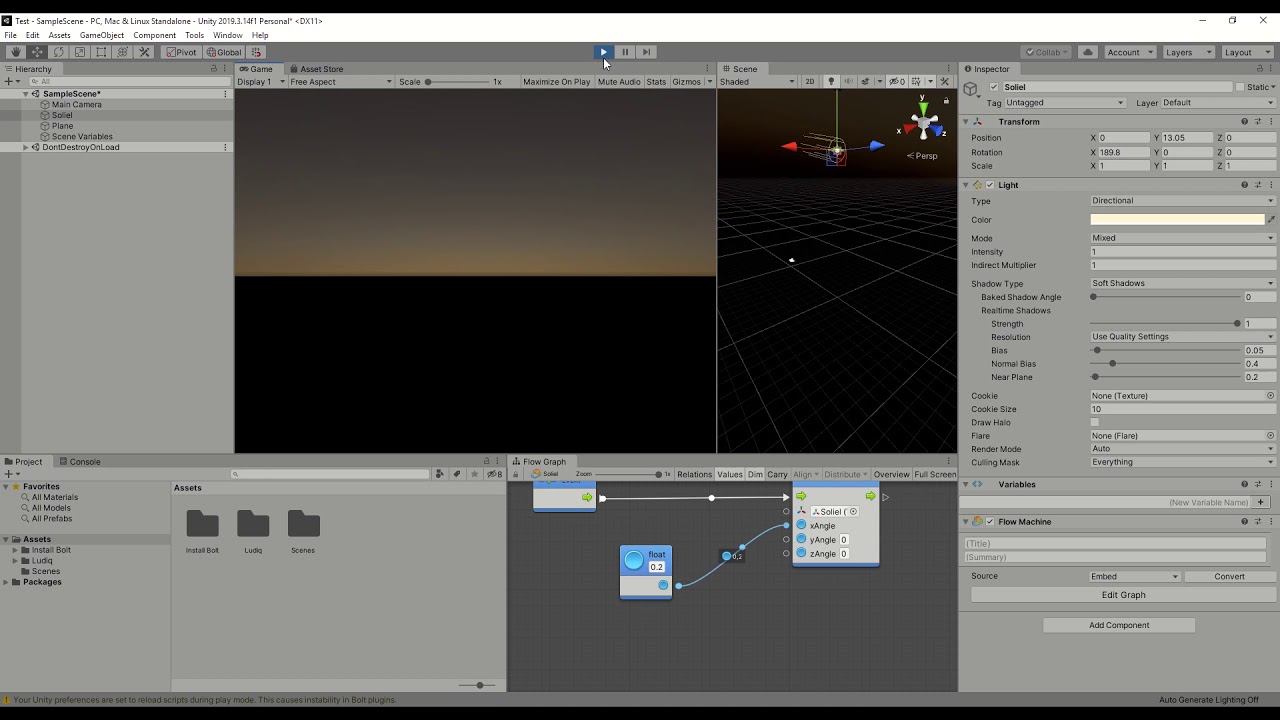This screenshot has width=1280, height=720.
Task: Open the GameObject menu
Action: pos(102,35)
